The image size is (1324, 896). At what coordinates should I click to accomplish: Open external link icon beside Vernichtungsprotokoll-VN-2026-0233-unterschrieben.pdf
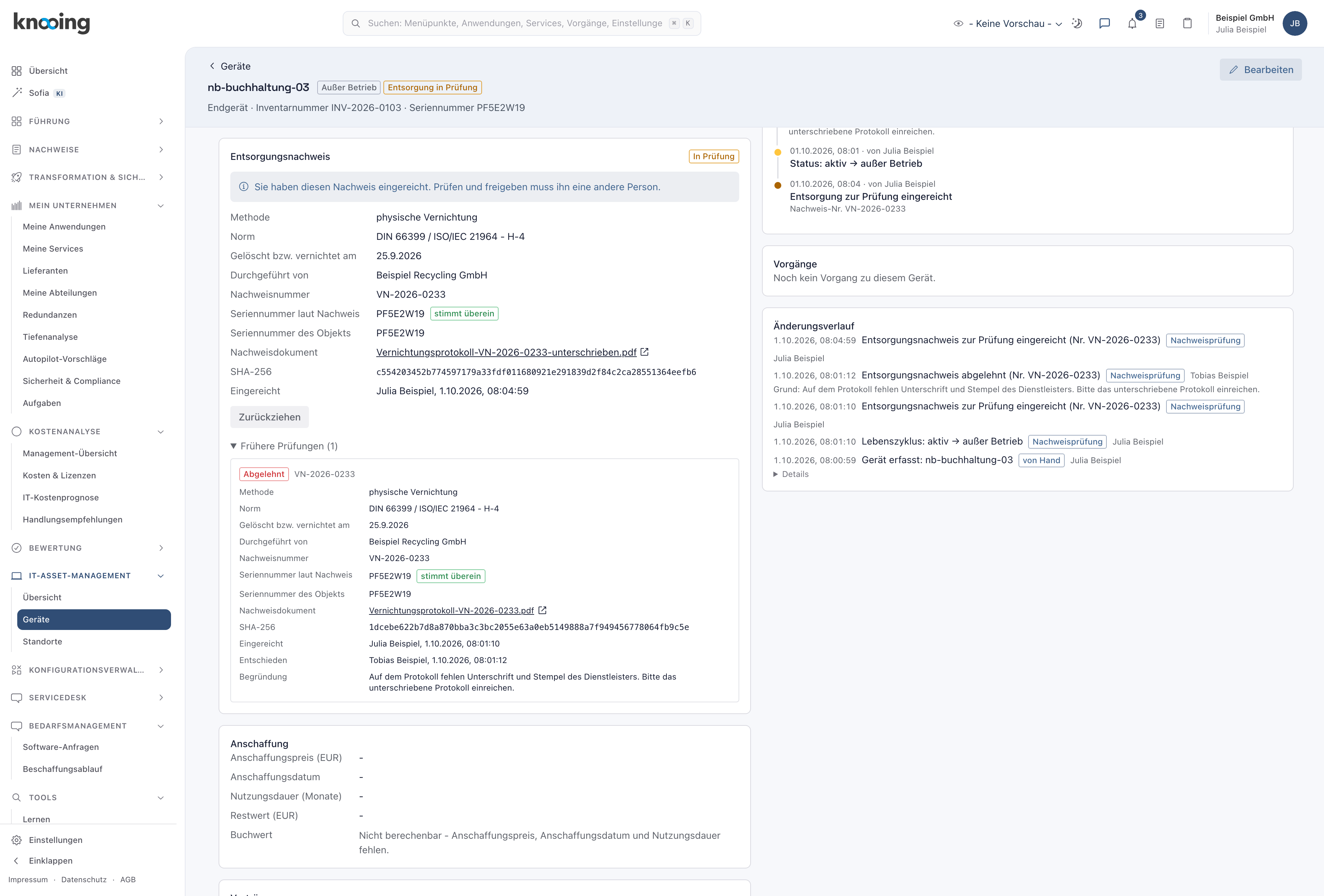tap(644, 352)
